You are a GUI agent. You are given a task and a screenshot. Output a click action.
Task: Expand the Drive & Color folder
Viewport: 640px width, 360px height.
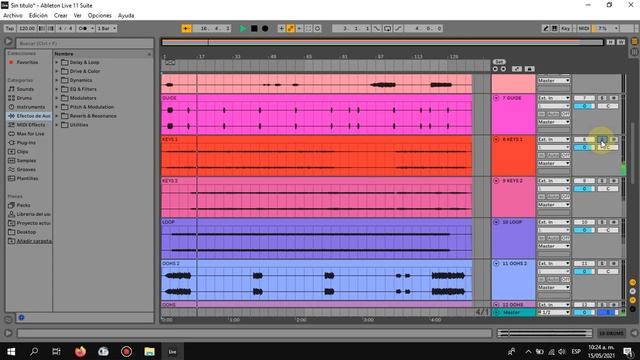[x=57, y=71]
